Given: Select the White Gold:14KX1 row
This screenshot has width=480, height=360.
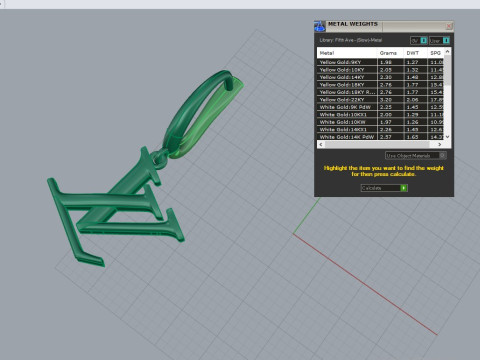Looking at the screenshot, I should (380, 129).
